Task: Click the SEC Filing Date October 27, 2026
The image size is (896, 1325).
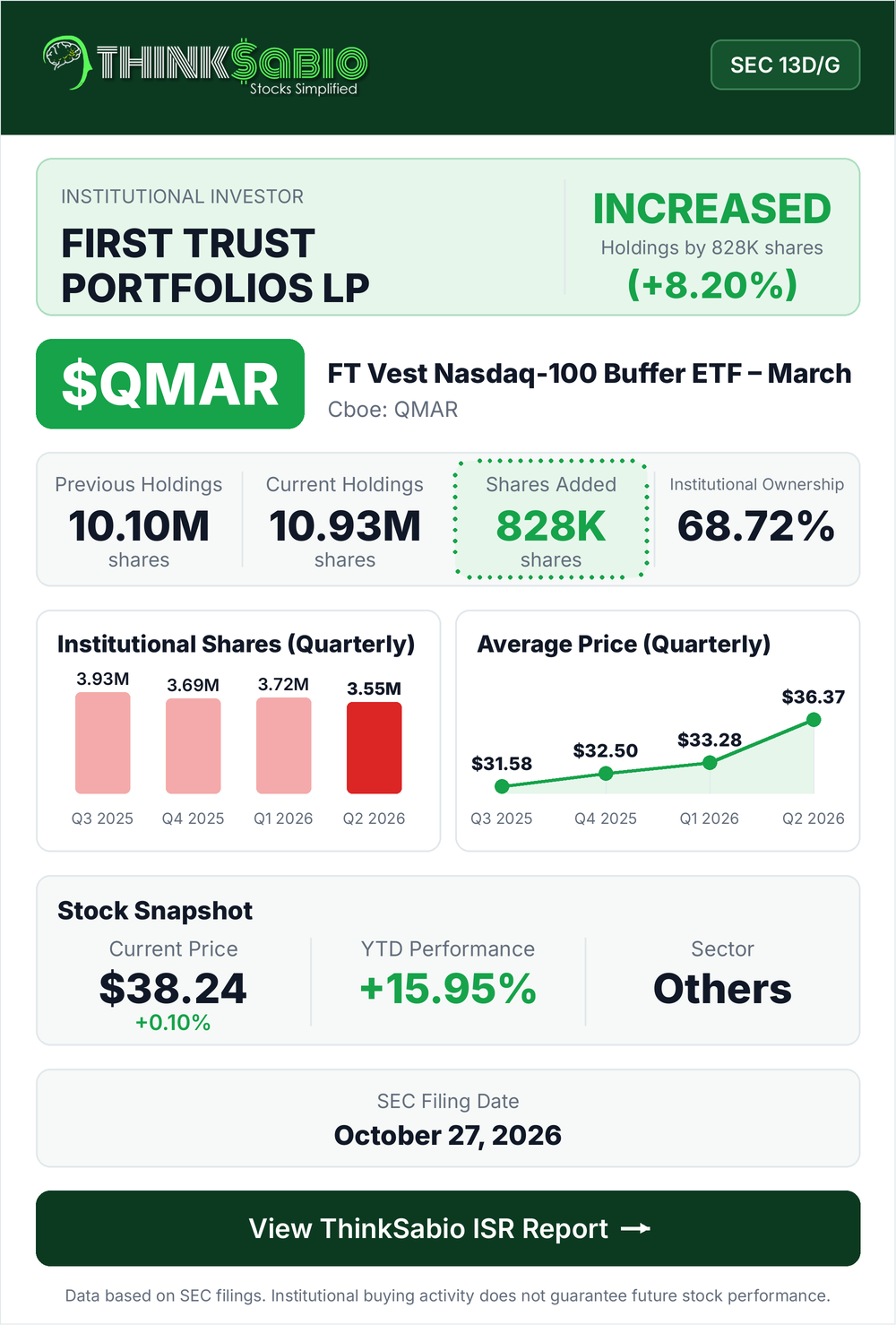Action: [x=448, y=1135]
